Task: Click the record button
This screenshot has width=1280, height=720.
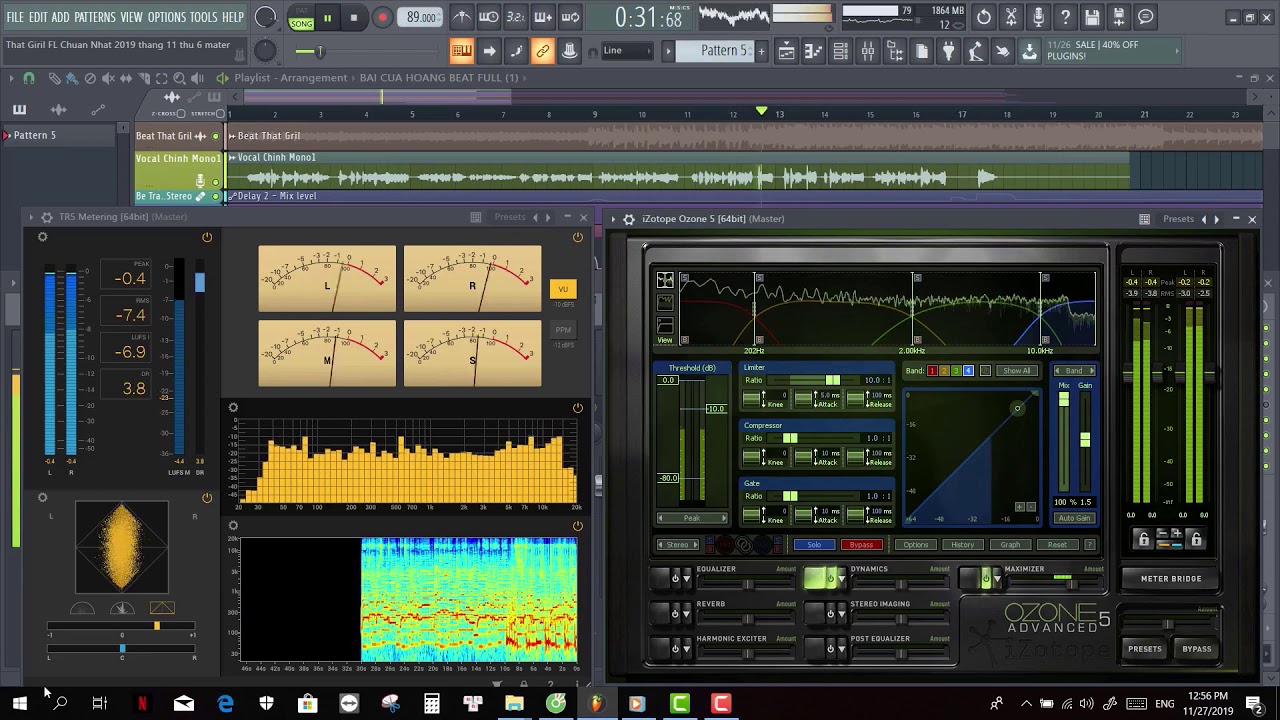Action: (x=382, y=17)
